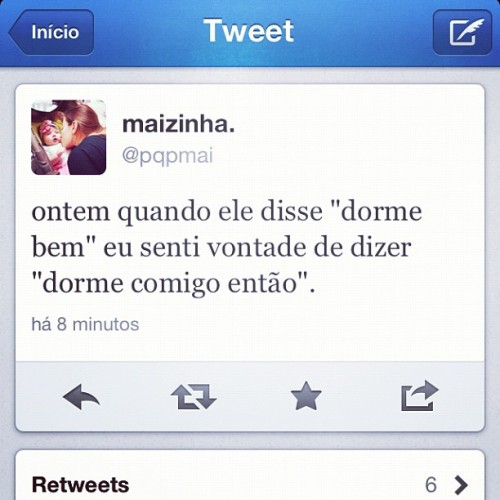
Task: View the 6 retweets count
Action: point(431,485)
